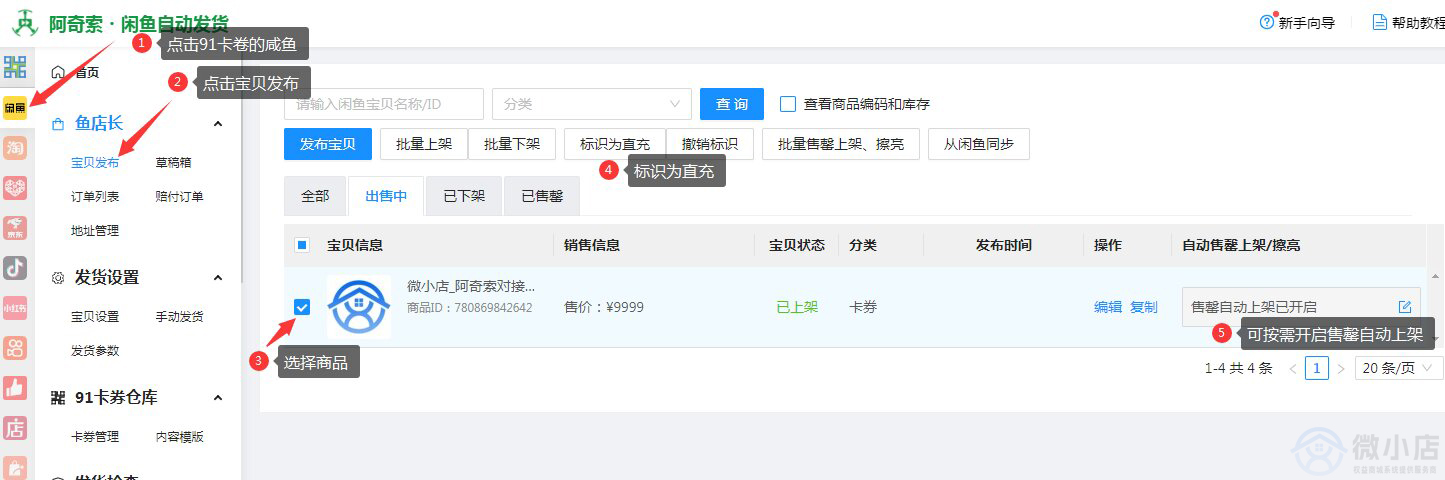Click the 商品ID：780869842642 text

(470, 308)
